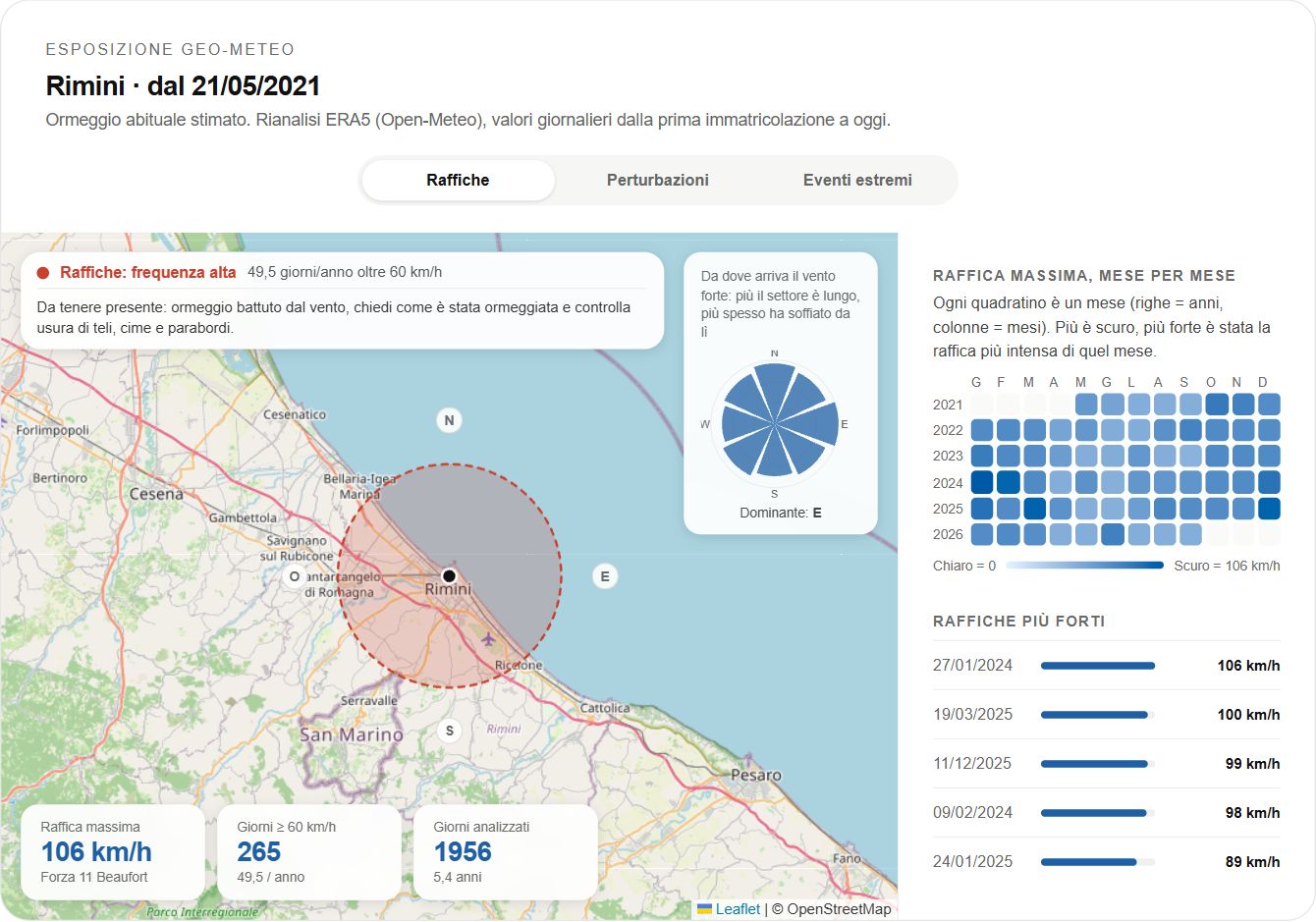Click the June 2026 heatmap square
This screenshot has width=1316, height=922.
point(1113,534)
